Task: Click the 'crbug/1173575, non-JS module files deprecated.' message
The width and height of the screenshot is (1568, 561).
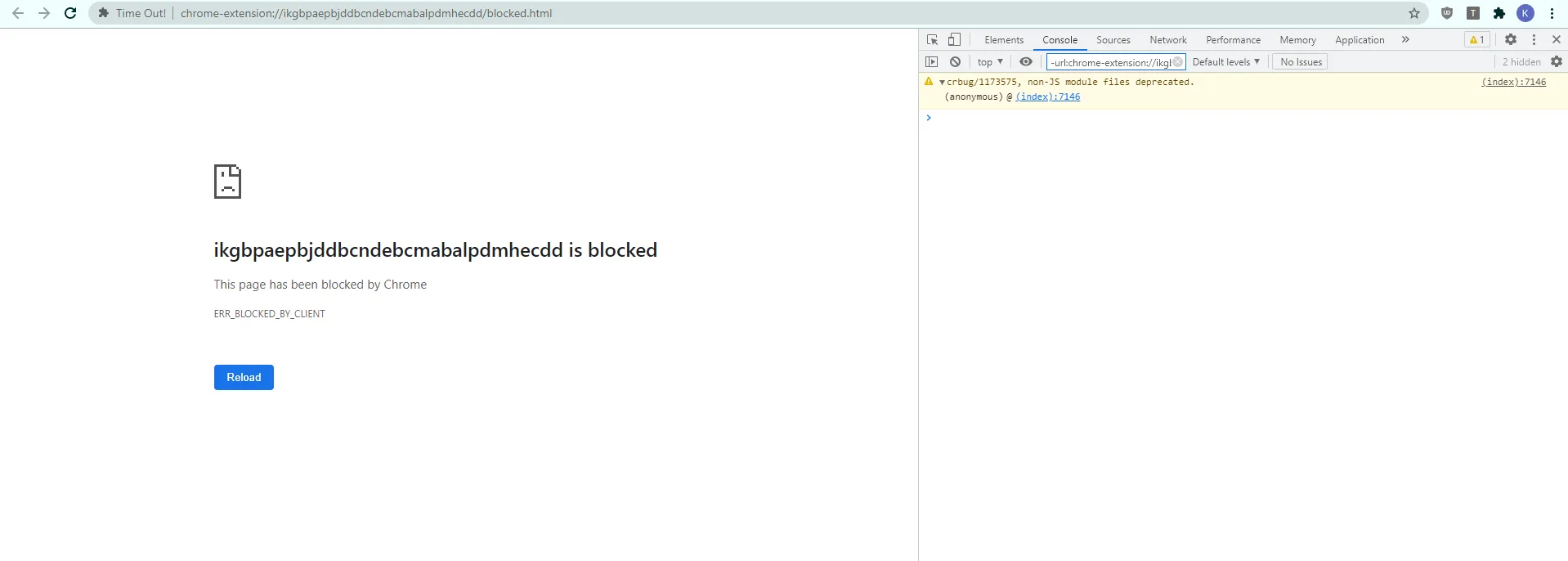Action: 1070,82
